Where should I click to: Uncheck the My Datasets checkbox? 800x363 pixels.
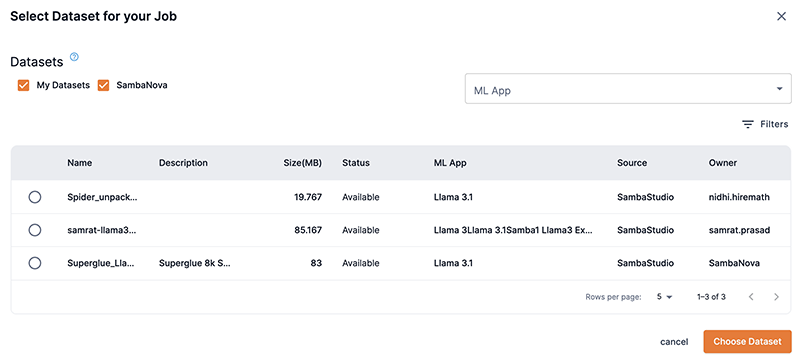point(23,85)
